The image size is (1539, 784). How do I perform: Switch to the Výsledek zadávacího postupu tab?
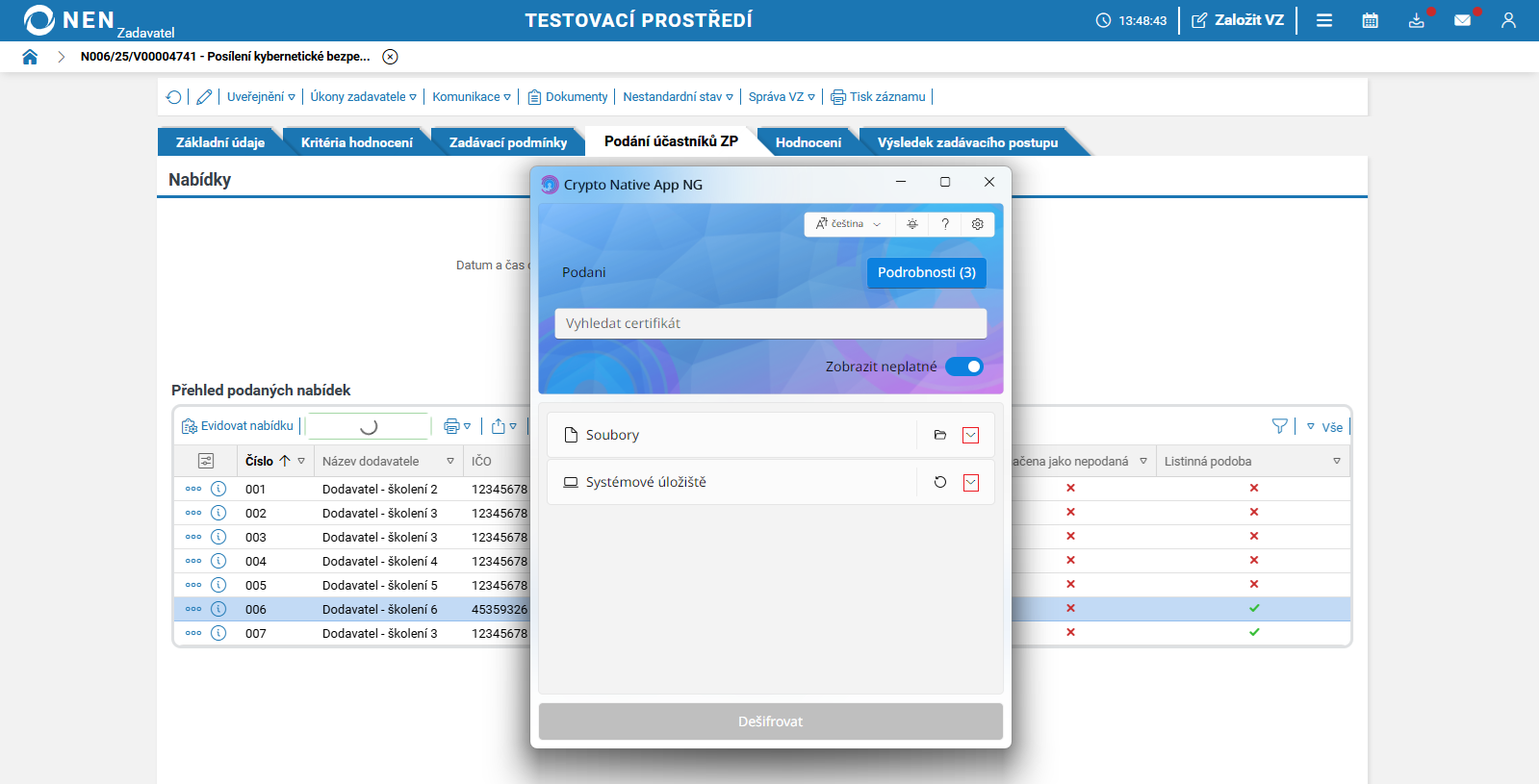(967, 142)
